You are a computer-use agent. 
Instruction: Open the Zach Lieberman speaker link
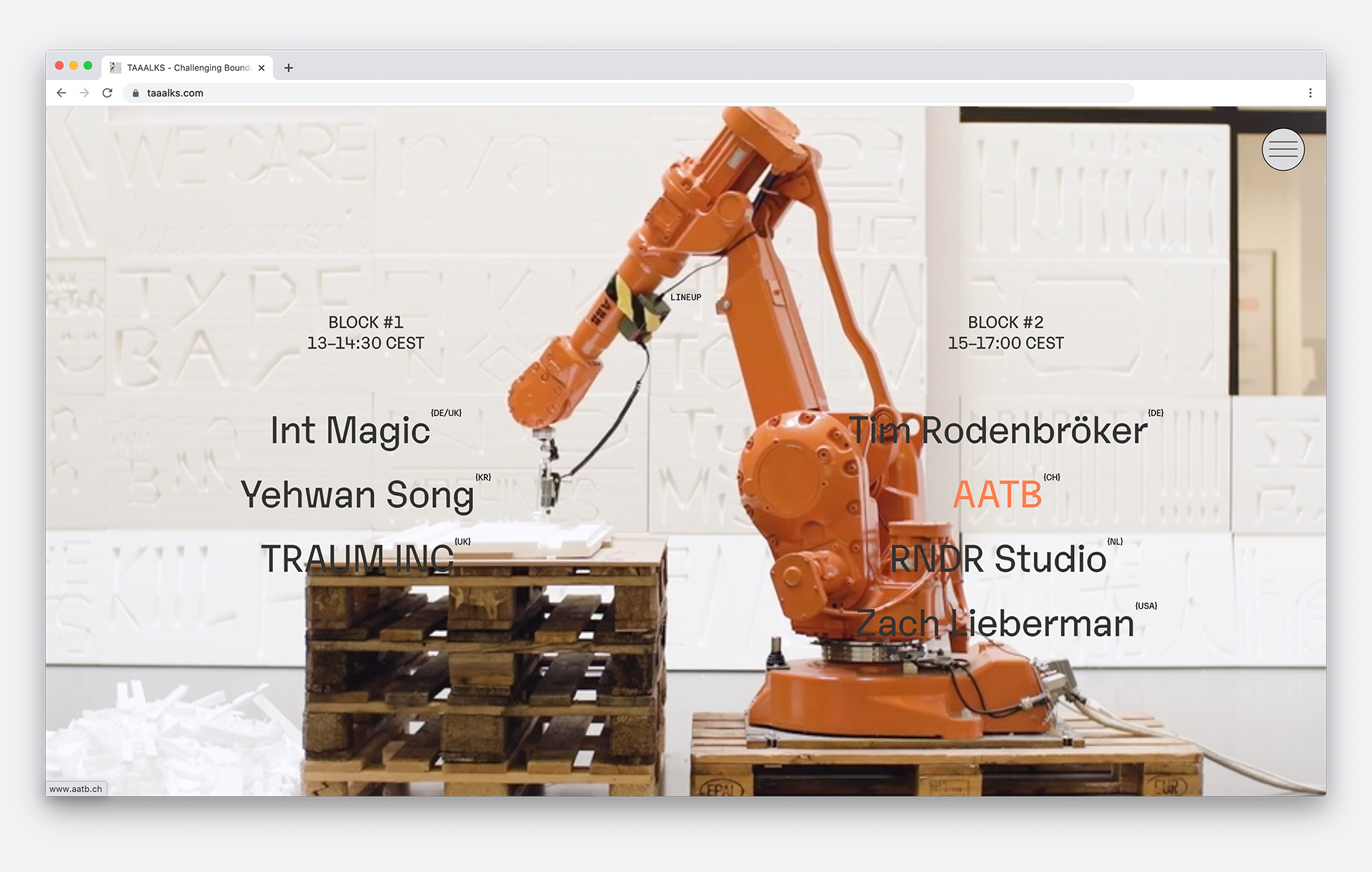click(x=995, y=623)
